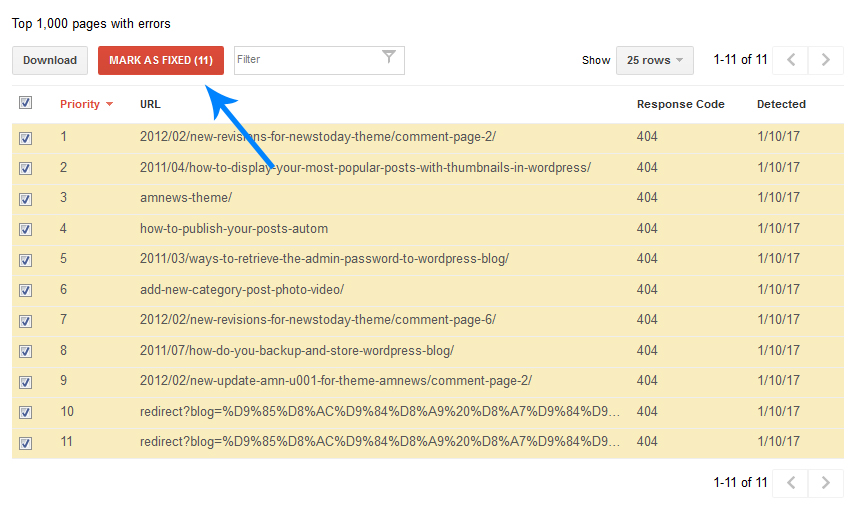Image resolution: width=854 pixels, height=505 pixels.
Task: Open URL ending comment-page-2 for newstoday-theme
Action: tap(318, 137)
